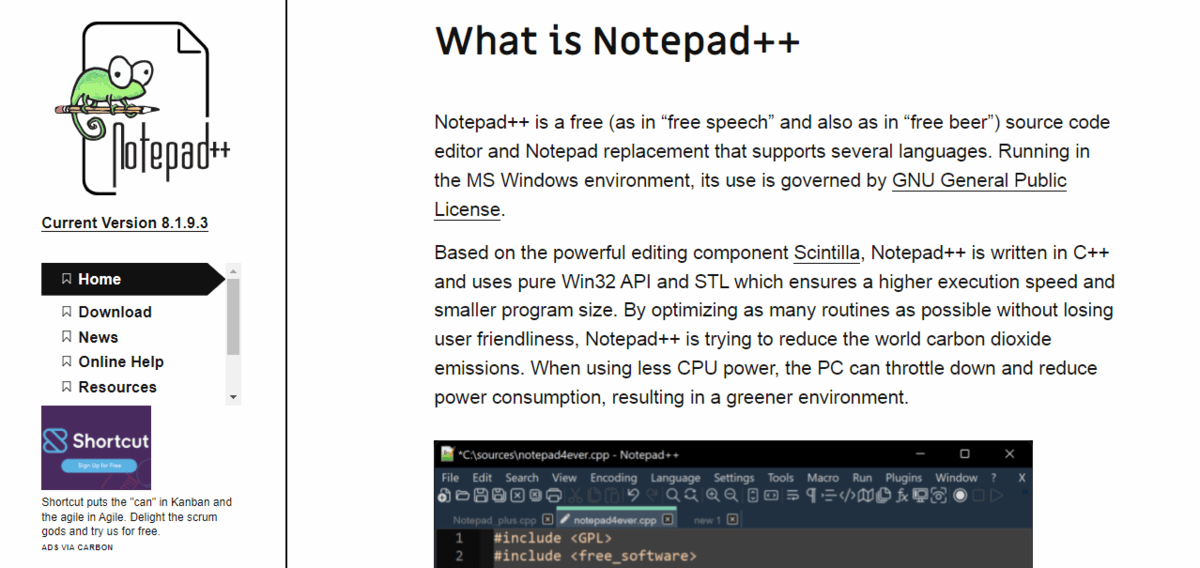Click Record Macro circle icon in screenshot
This screenshot has width=1200, height=568.
(960, 495)
